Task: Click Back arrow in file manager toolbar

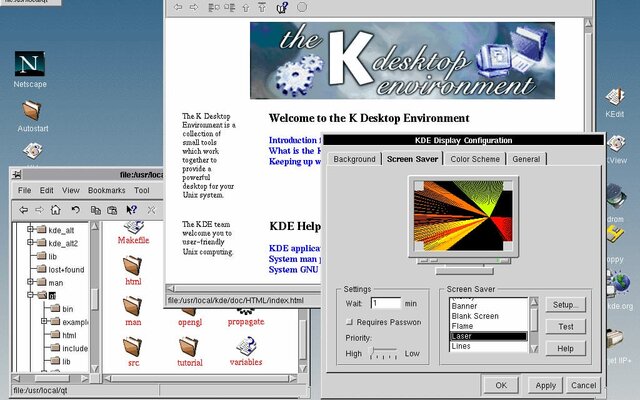Action: (x=24, y=210)
